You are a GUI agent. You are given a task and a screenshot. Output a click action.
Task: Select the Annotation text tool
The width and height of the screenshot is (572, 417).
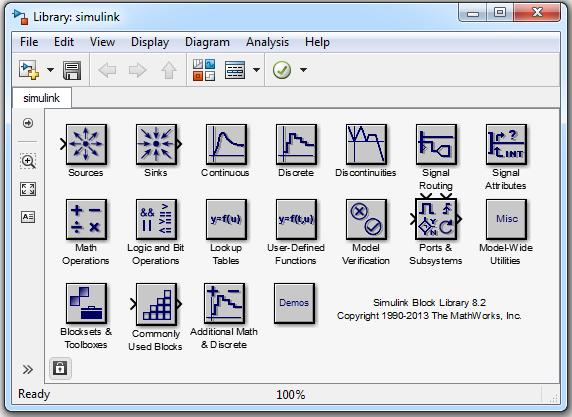click(x=28, y=217)
